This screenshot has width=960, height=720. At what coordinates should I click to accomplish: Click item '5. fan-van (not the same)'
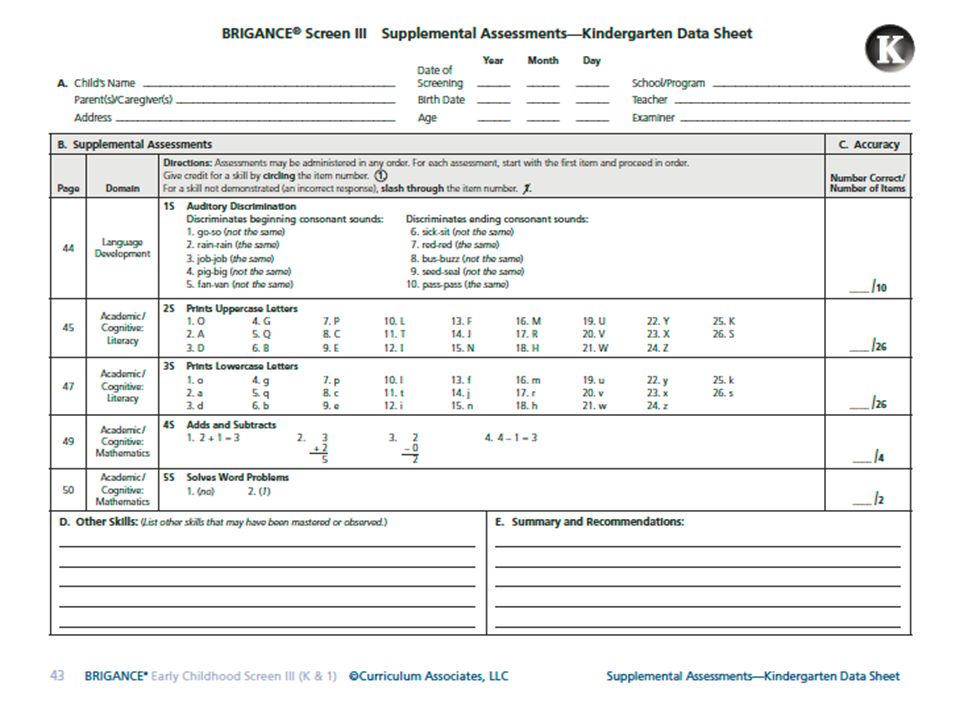pos(239,285)
